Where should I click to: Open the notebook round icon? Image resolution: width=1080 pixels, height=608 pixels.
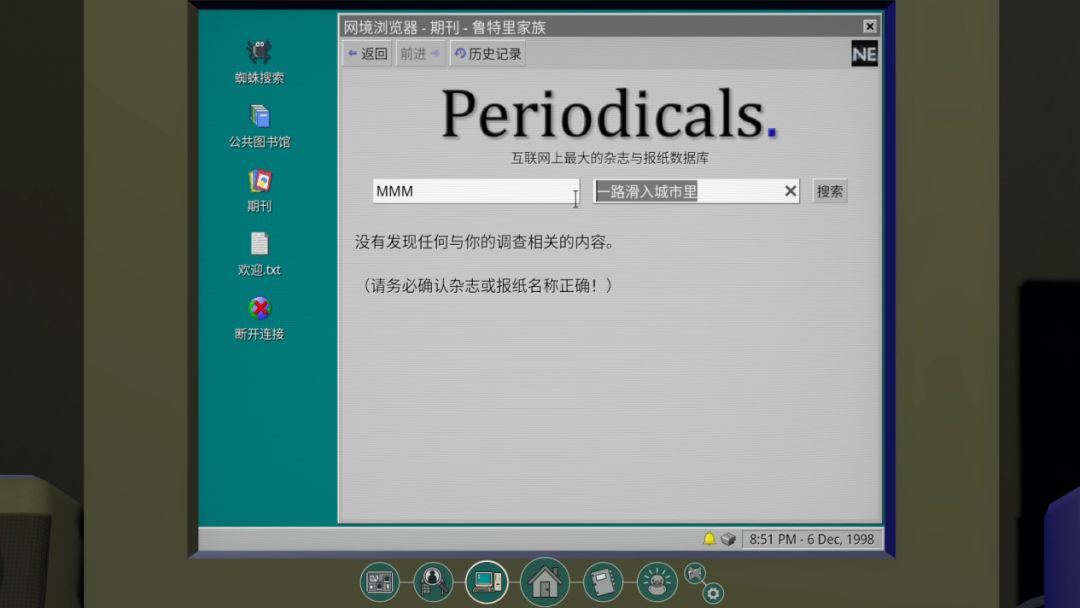point(603,583)
